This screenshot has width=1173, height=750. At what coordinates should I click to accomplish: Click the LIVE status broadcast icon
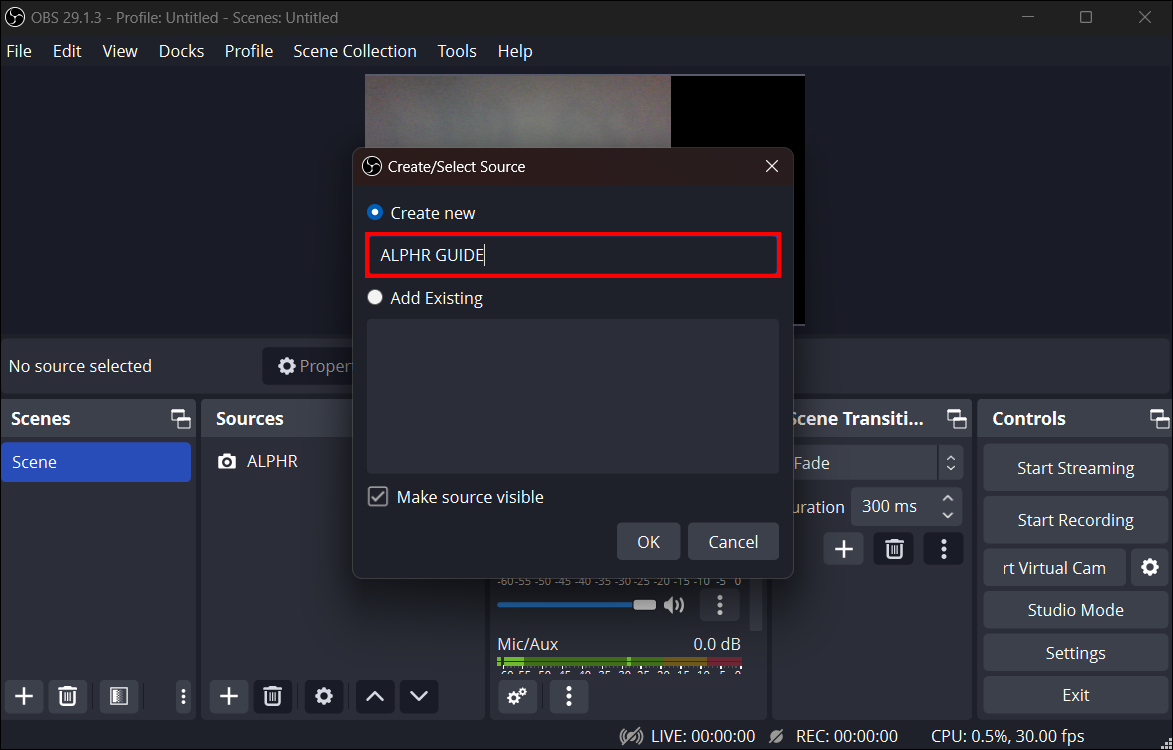pos(631,737)
